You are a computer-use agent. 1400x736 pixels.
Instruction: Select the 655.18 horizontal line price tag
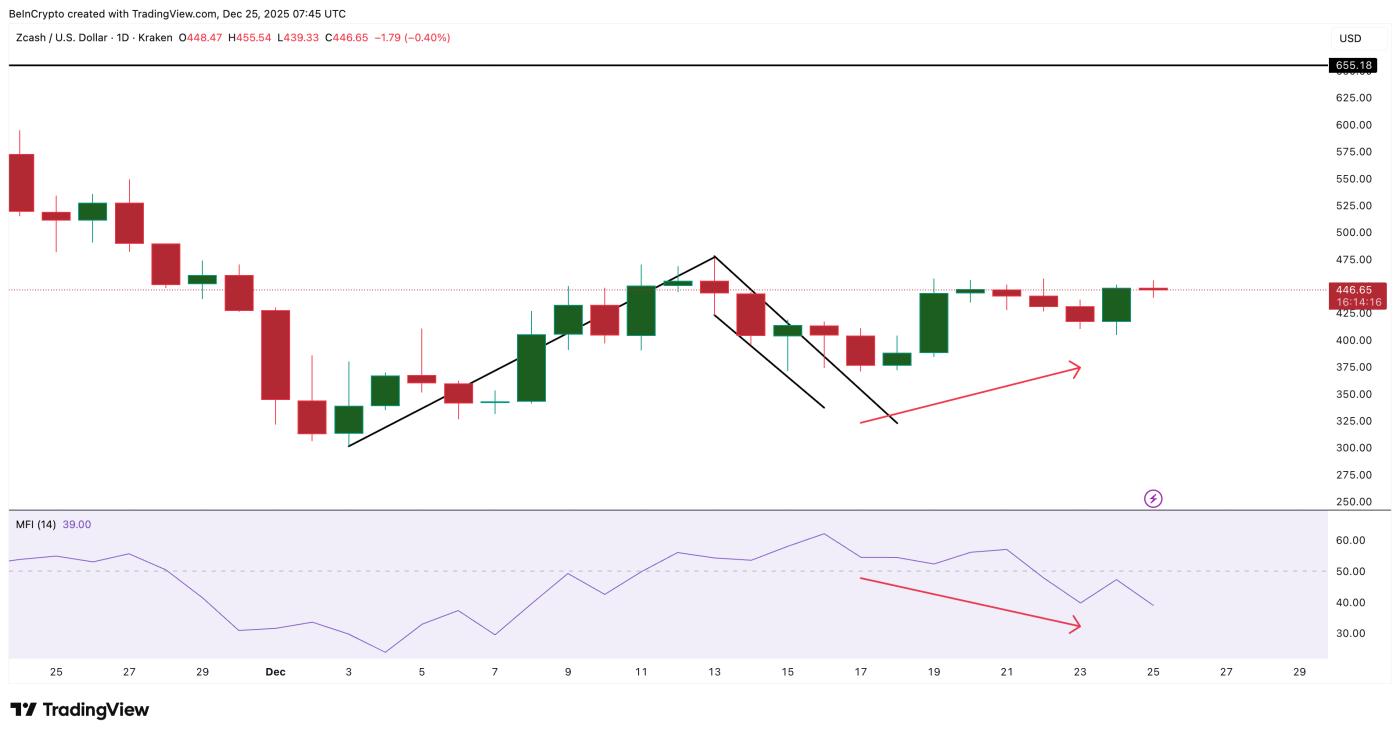coord(1354,65)
